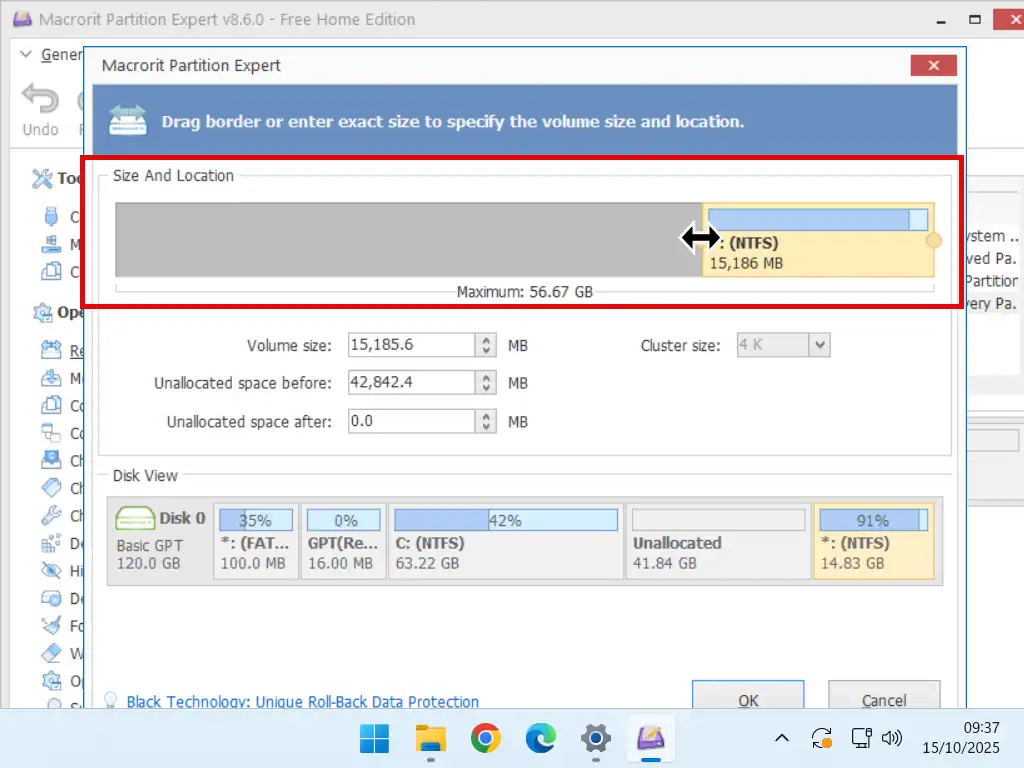Select the C: (NTFS) partition in Disk View
Image resolution: width=1024 pixels, height=768 pixels.
tap(505, 541)
